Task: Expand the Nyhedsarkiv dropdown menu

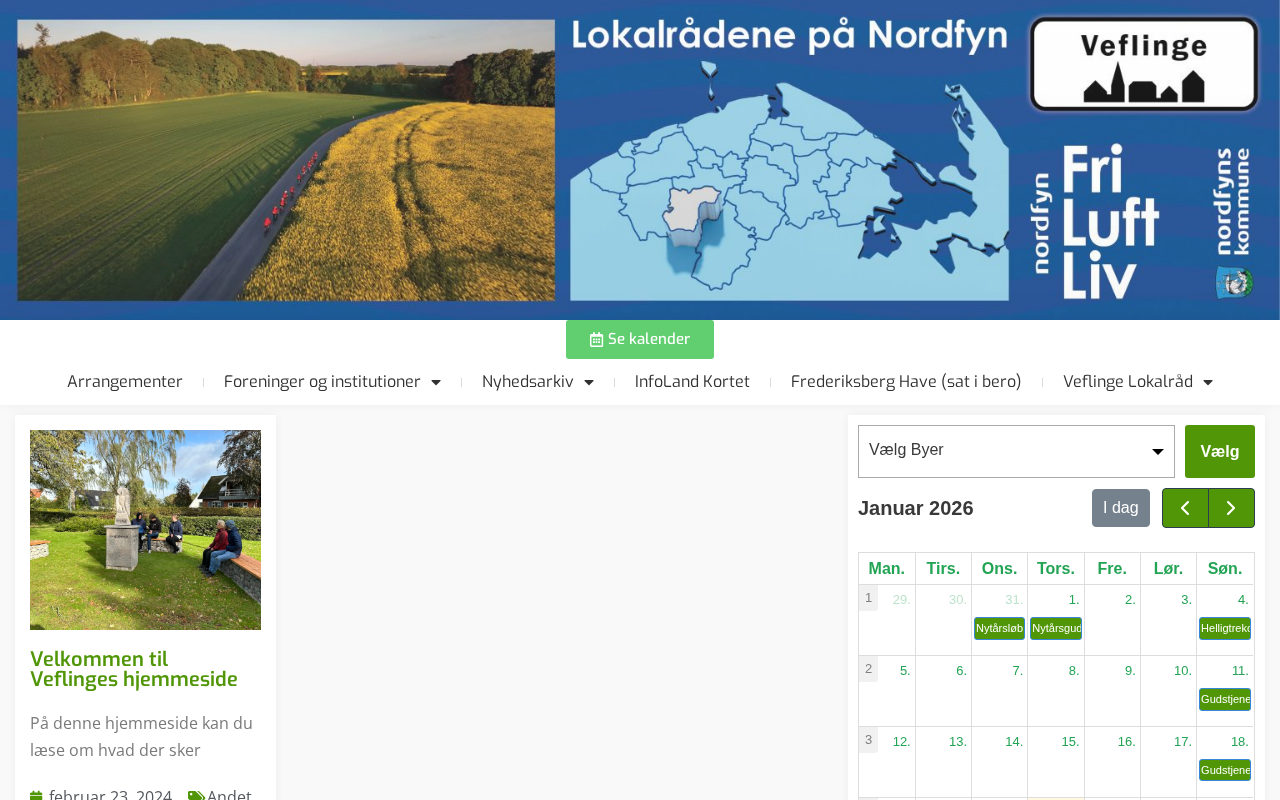Action: [538, 382]
